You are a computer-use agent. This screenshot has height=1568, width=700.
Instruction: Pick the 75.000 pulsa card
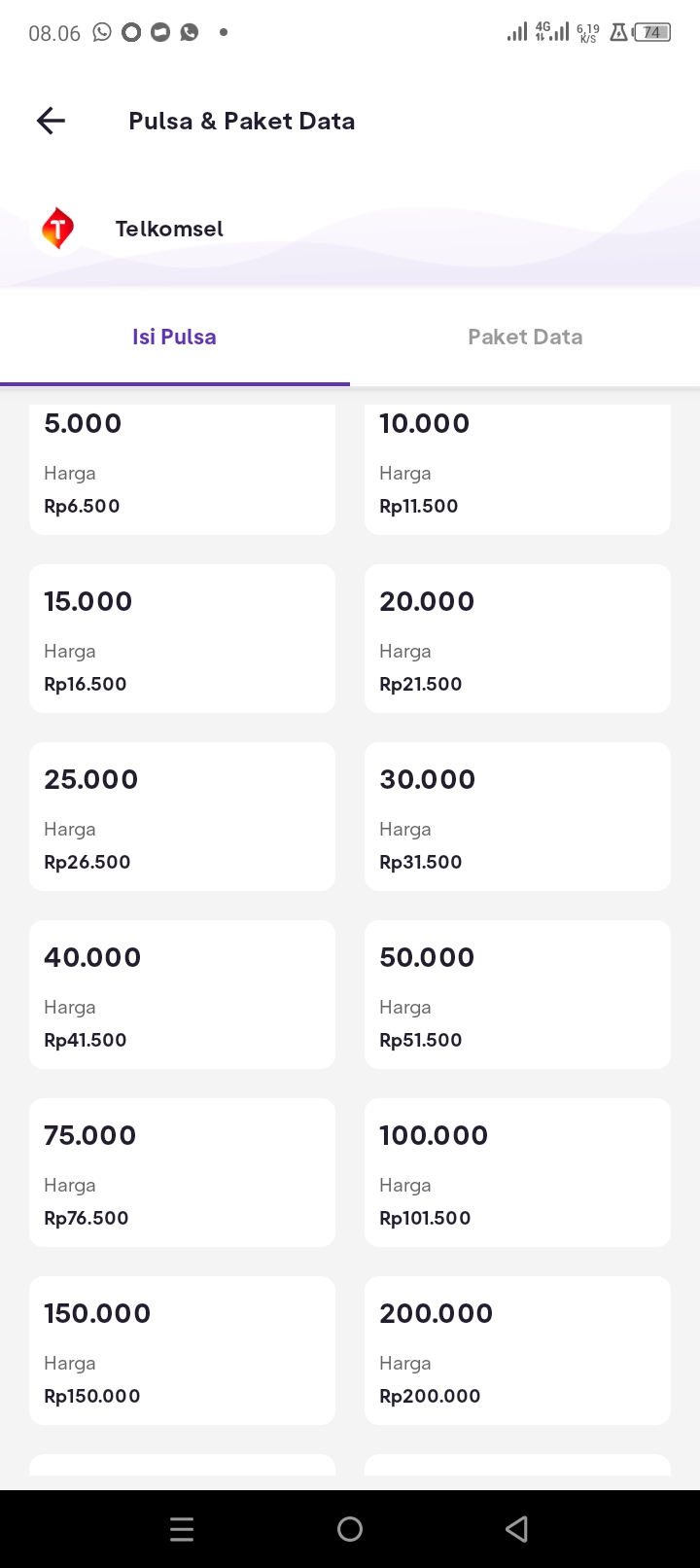coord(182,1173)
